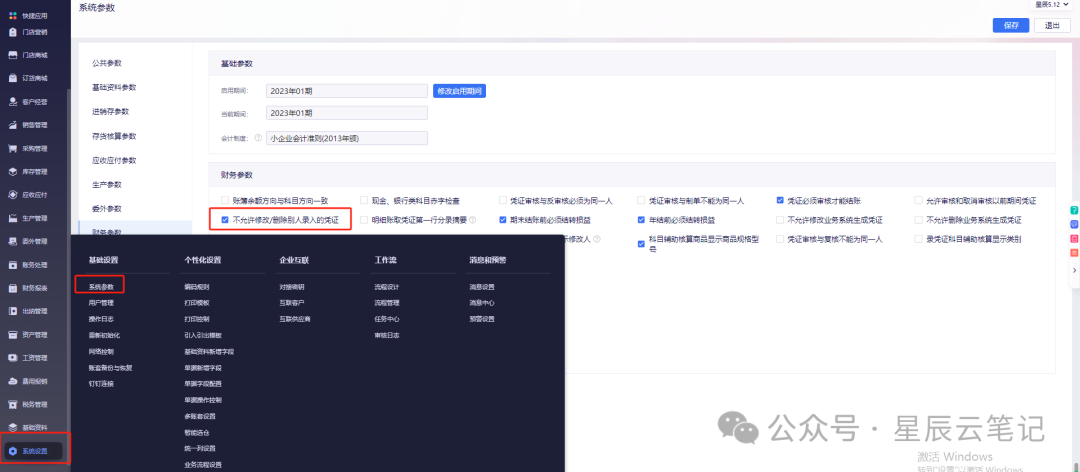The image size is (1080, 472).
Task: Click the orange floating icon on right edge
Action: 1074,254
